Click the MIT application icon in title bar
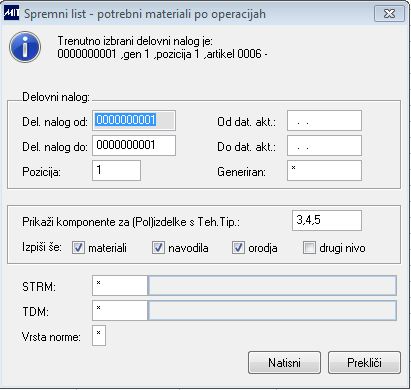This screenshot has height=390, width=411. coord(12,13)
